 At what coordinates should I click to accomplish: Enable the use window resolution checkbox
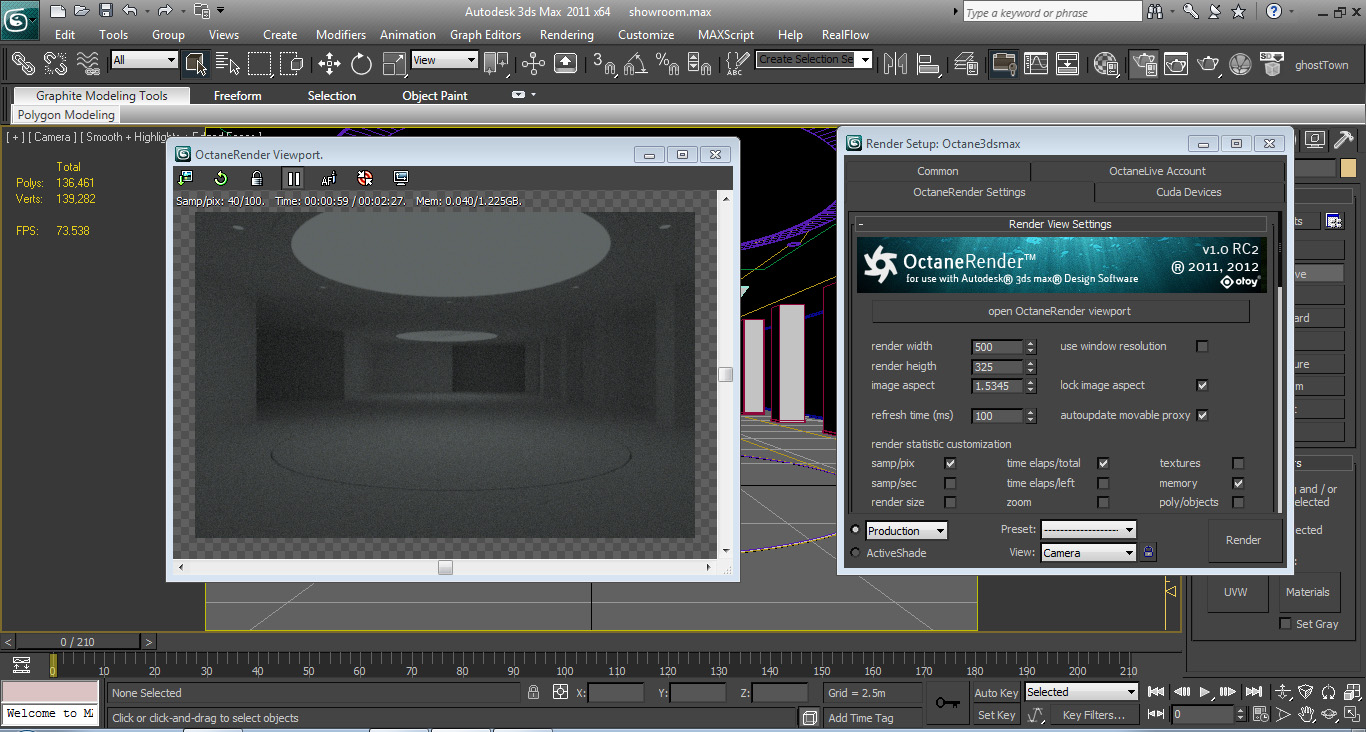point(1202,347)
